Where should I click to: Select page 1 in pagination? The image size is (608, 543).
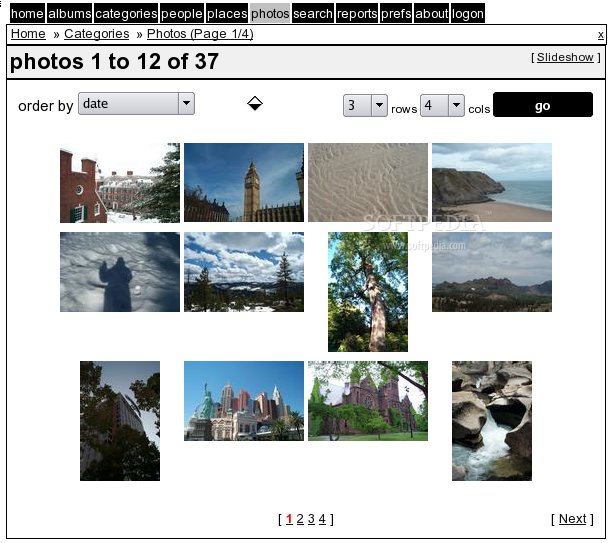289,519
